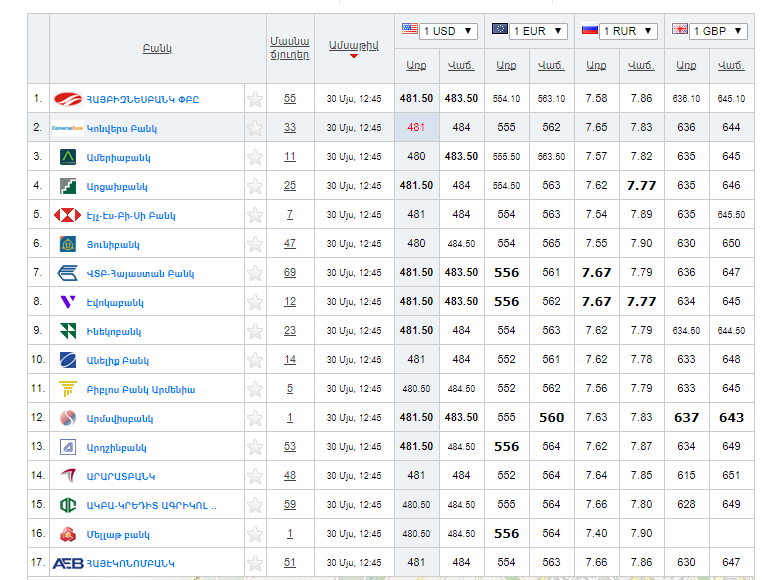
Task: Toggle favorite star for Mellat bank row
Action: [x=255, y=534]
